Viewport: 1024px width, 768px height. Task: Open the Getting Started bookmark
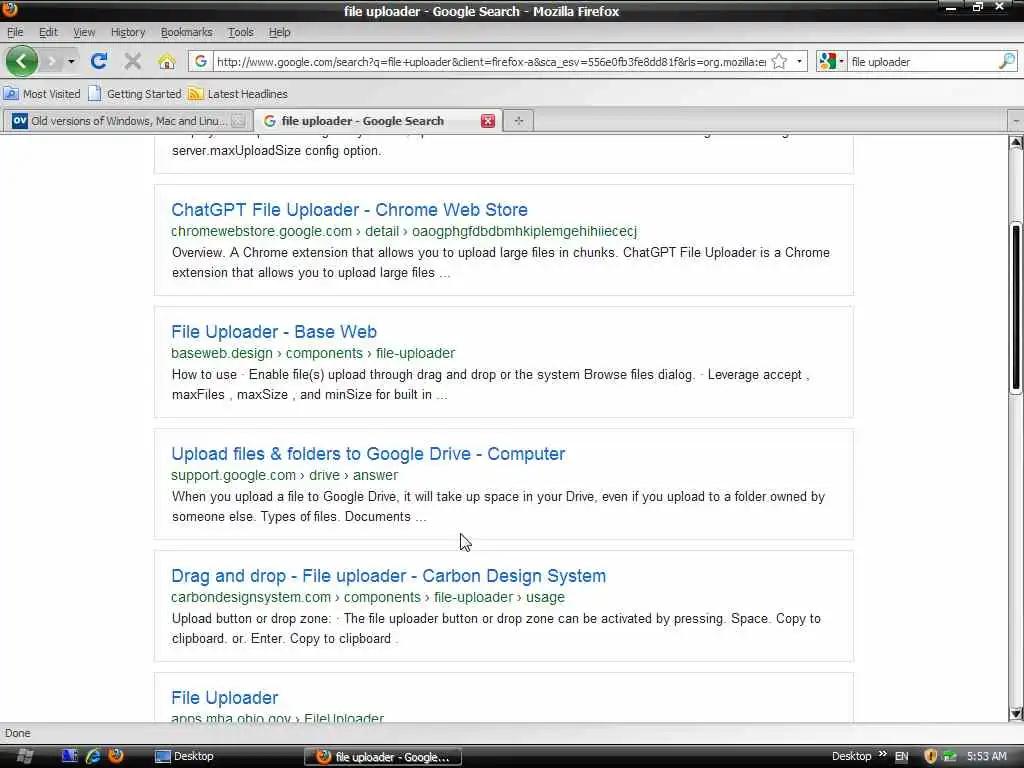[135, 94]
